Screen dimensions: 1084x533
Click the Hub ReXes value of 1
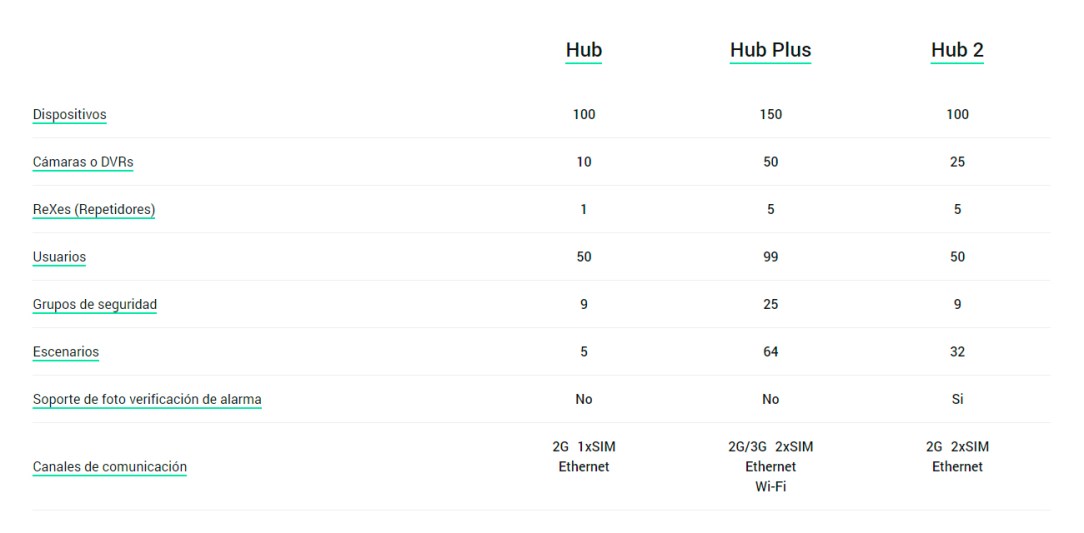pyautogui.click(x=583, y=209)
